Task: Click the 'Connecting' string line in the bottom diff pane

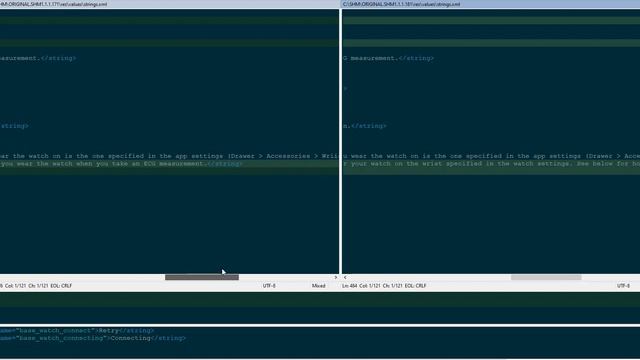Action: [93, 338]
